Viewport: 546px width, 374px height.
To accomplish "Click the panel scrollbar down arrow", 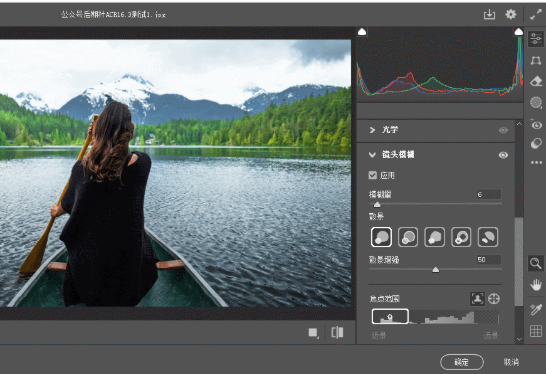I will pos(519,339).
